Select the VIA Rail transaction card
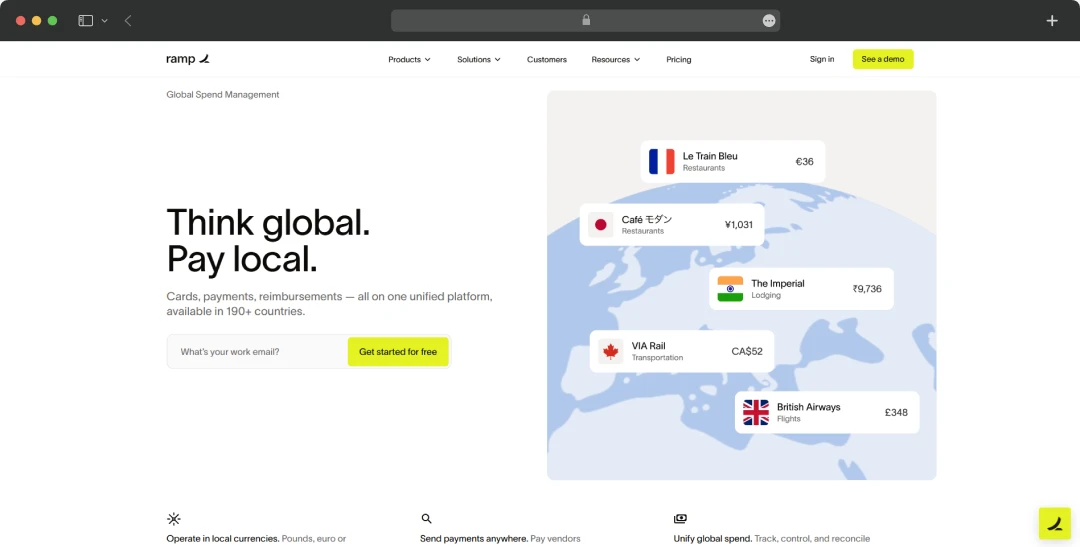Screen dimensions: 1080x547 [682, 351]
